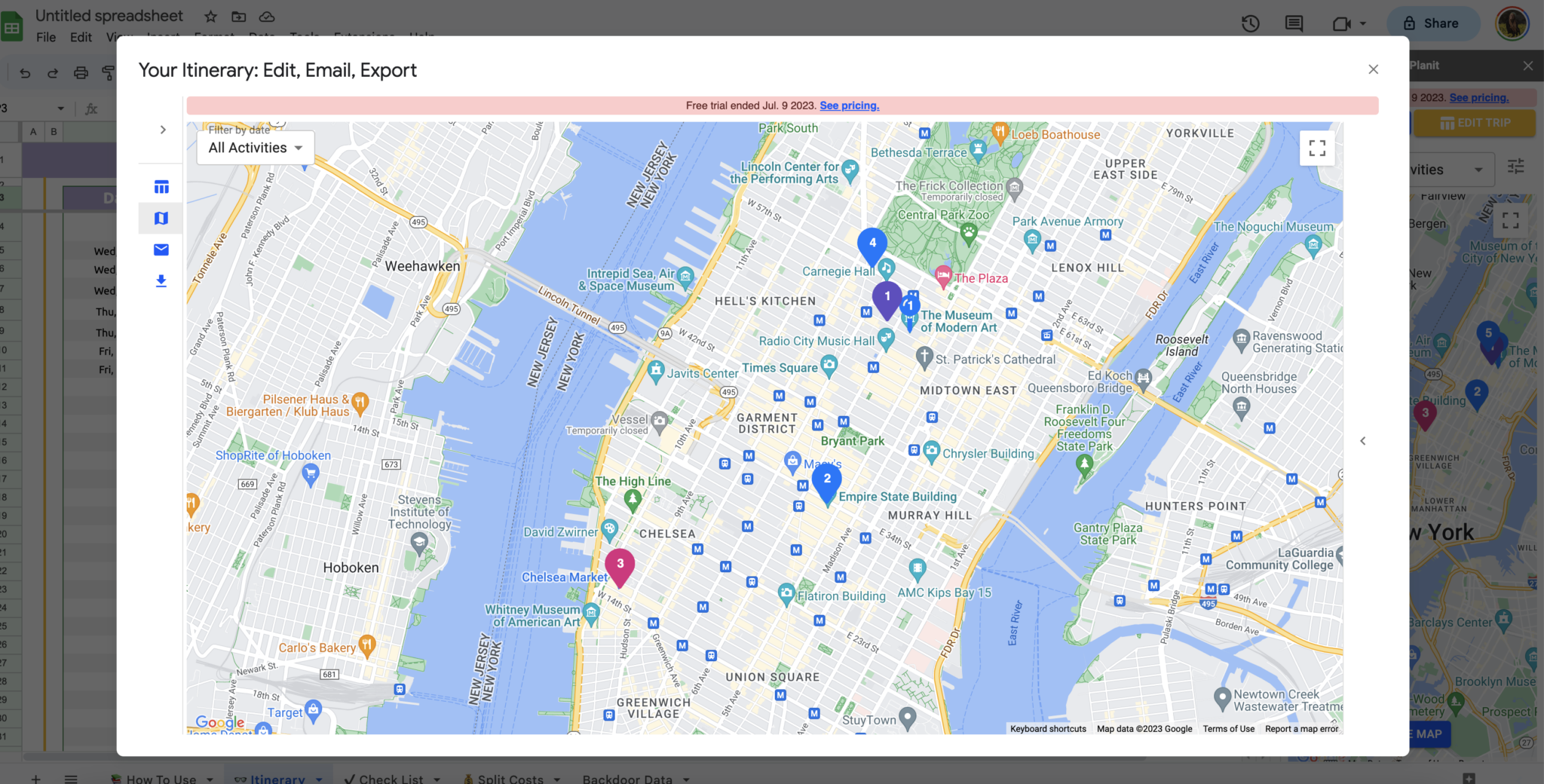1544x784 pixels.
Task: Open the table view icon in sidebar
Action: pos(161,187)
